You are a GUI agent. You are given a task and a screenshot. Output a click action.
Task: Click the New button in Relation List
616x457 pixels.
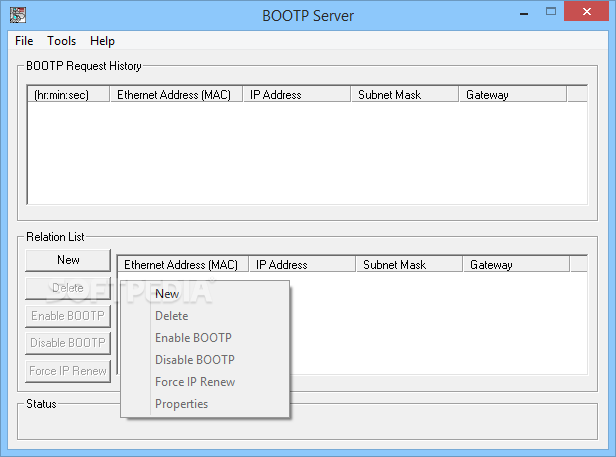[x=68, y=260]
